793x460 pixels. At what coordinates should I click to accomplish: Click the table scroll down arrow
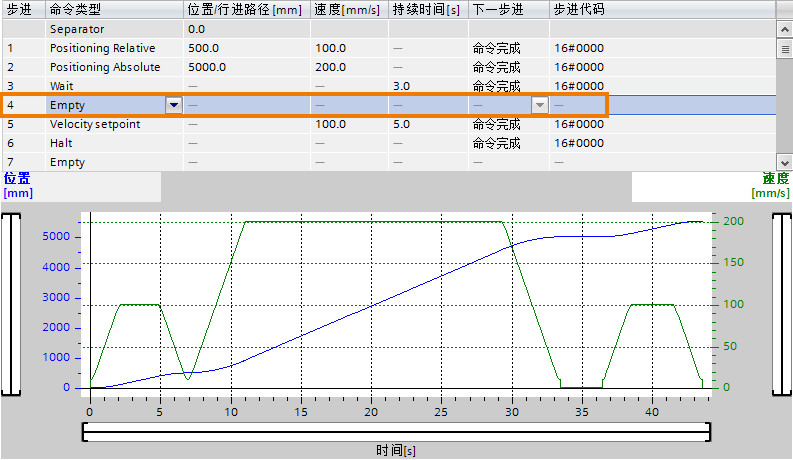point(784,163)
